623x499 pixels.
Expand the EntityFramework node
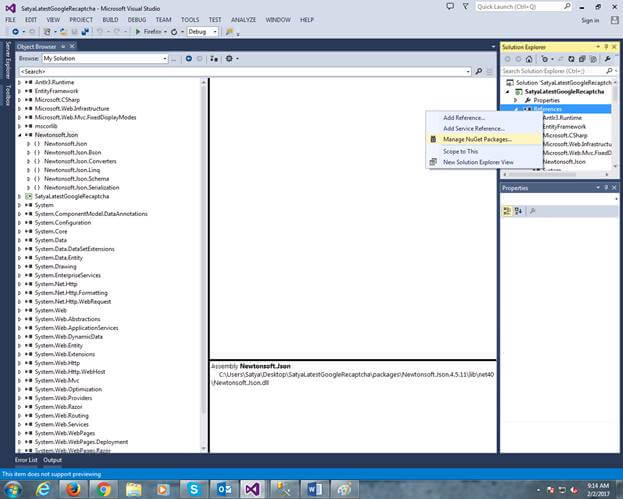19,91
